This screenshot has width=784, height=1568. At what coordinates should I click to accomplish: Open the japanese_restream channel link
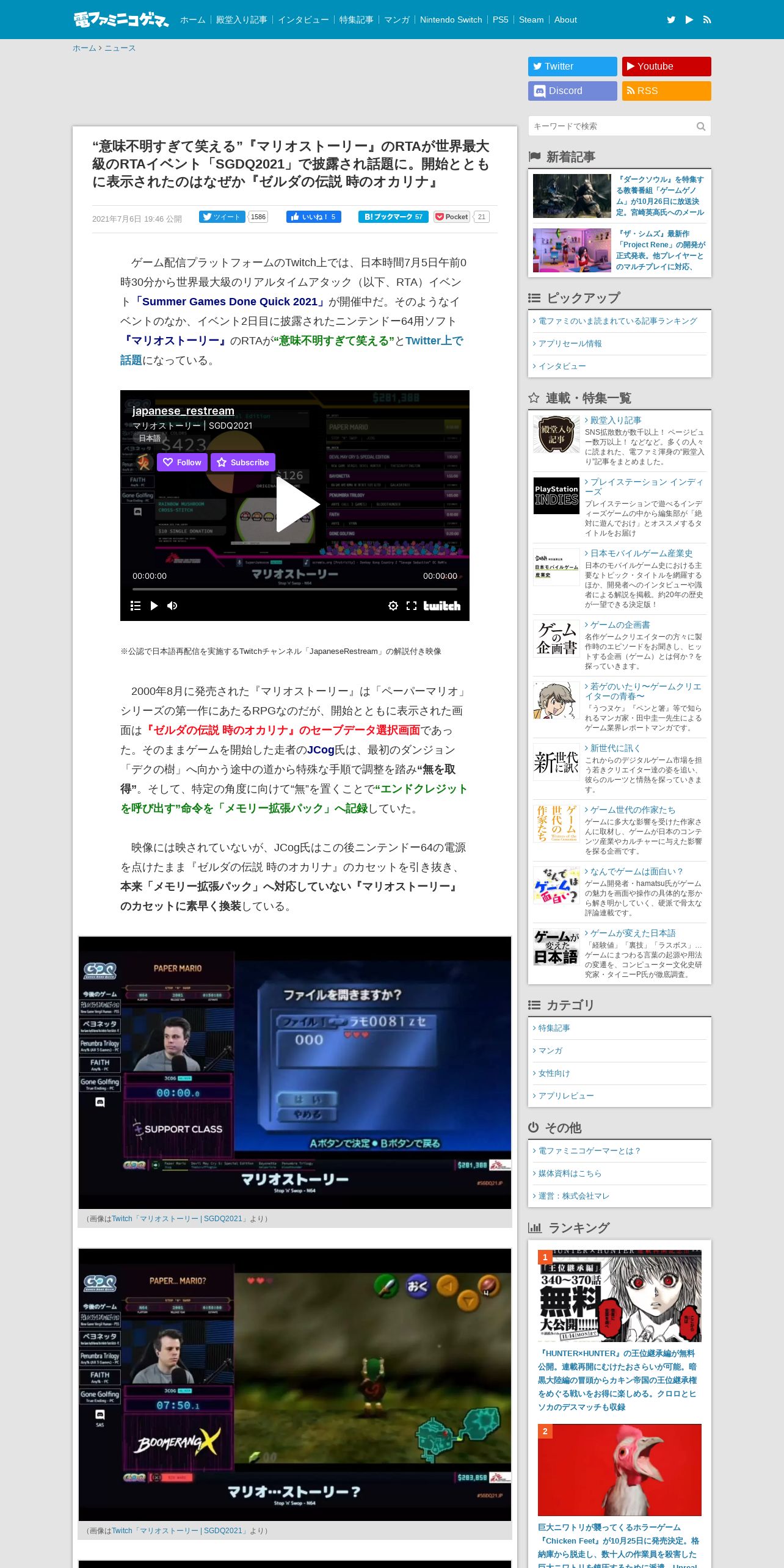(183, 411)
